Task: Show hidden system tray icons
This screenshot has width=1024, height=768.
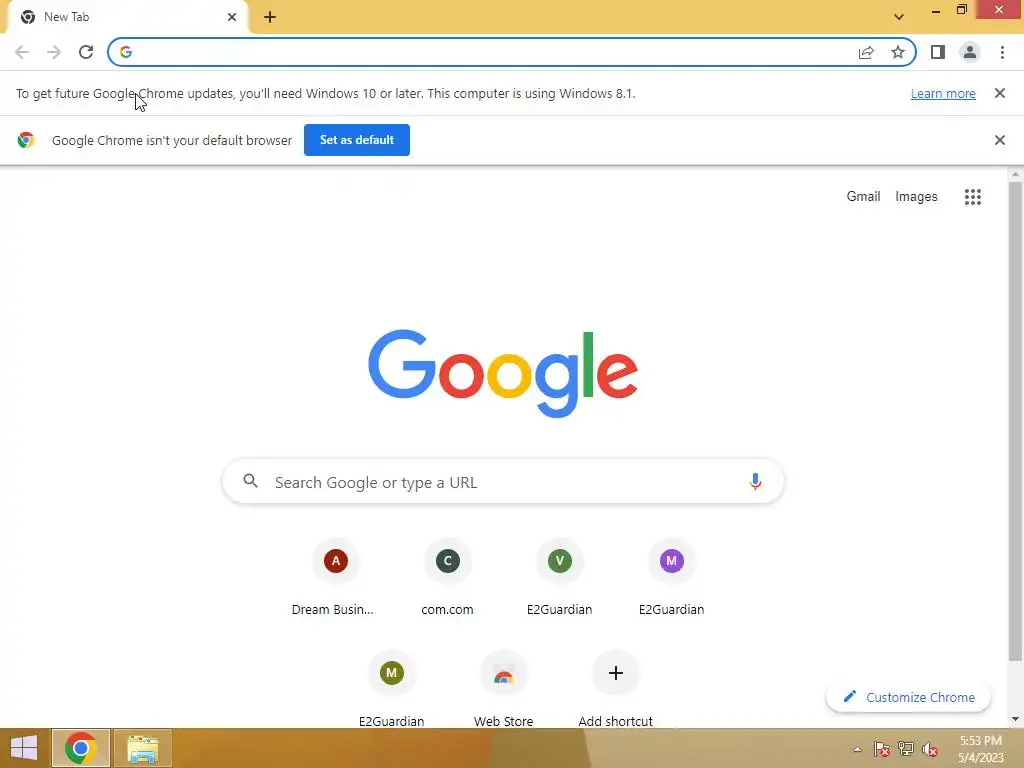Action: 857,750
